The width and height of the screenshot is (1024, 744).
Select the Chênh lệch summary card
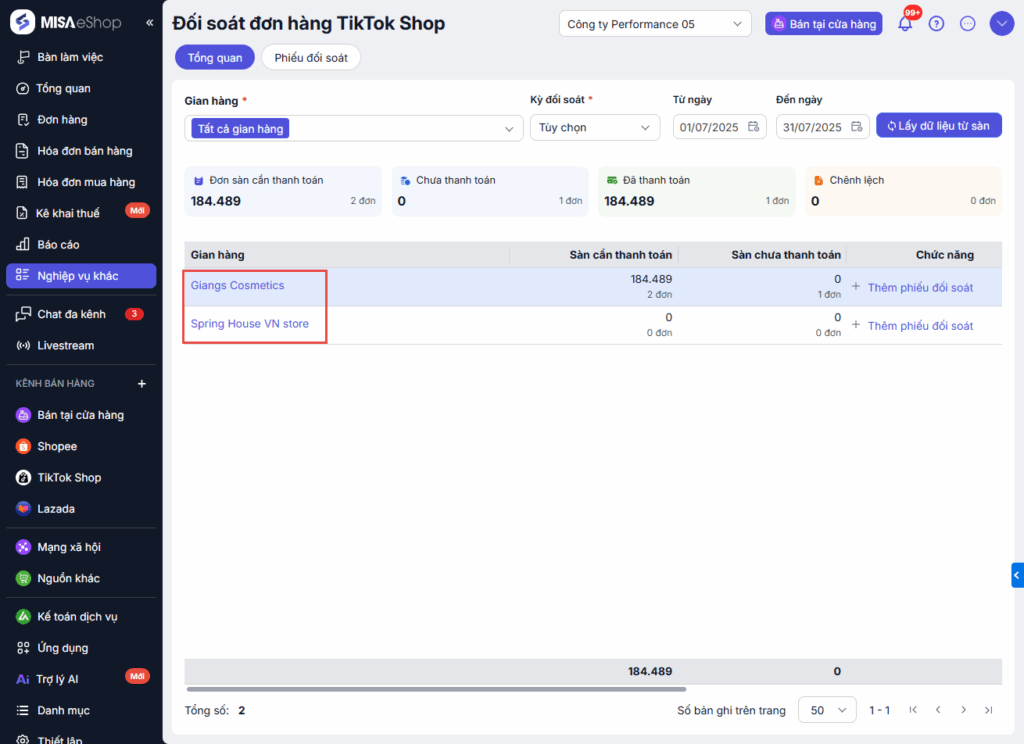point(904,191)
